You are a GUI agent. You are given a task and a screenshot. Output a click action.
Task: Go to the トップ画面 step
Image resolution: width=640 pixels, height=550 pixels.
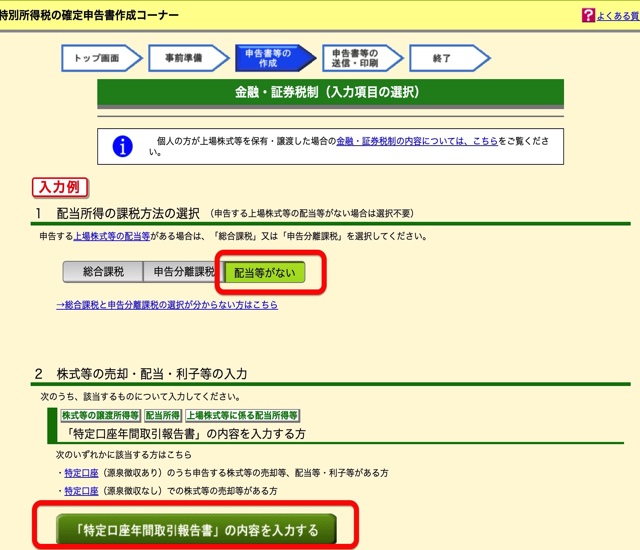pos(96,59)
